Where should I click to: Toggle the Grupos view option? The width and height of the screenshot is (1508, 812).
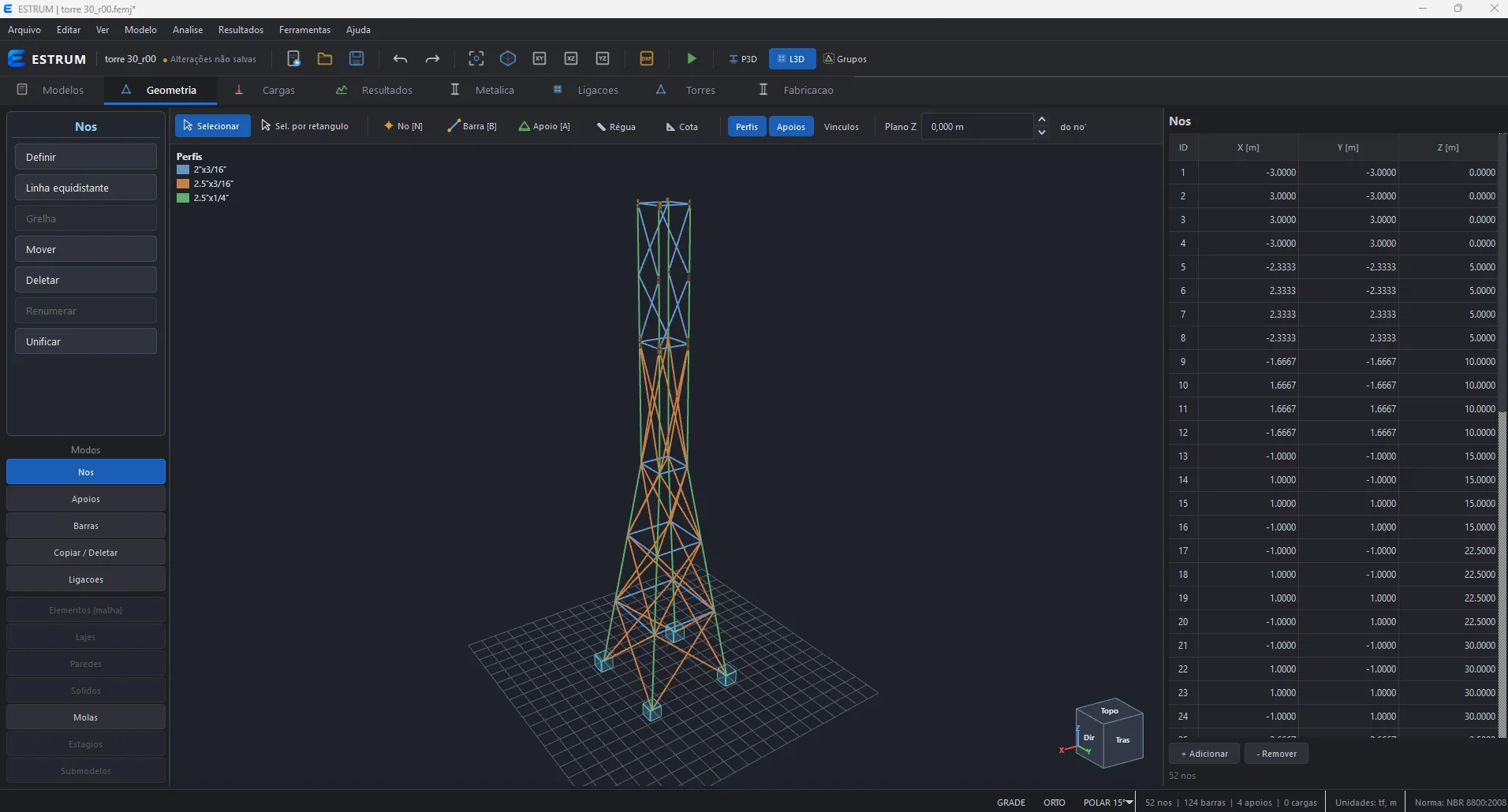click(x=845, y=59)
